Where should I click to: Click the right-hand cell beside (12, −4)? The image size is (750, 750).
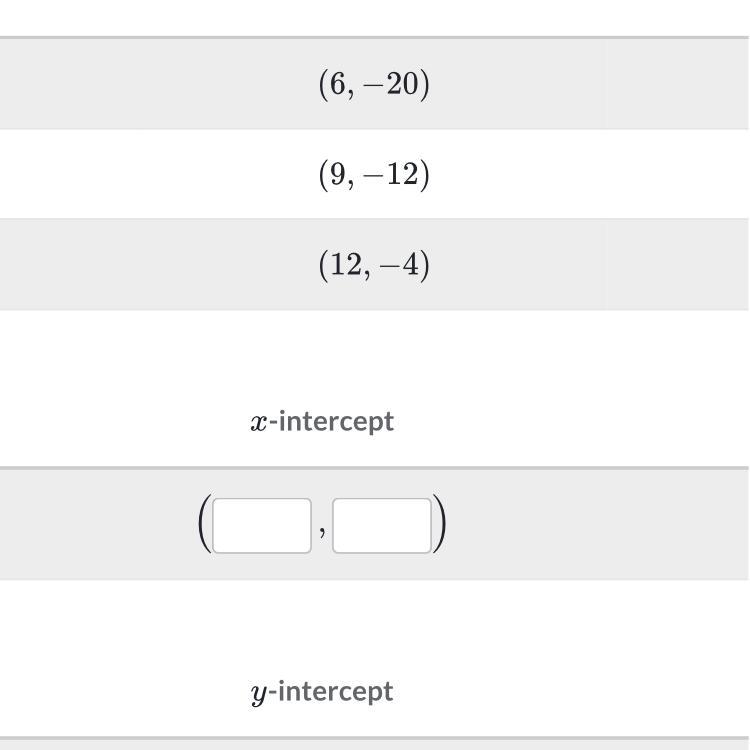tap(676, 265)
